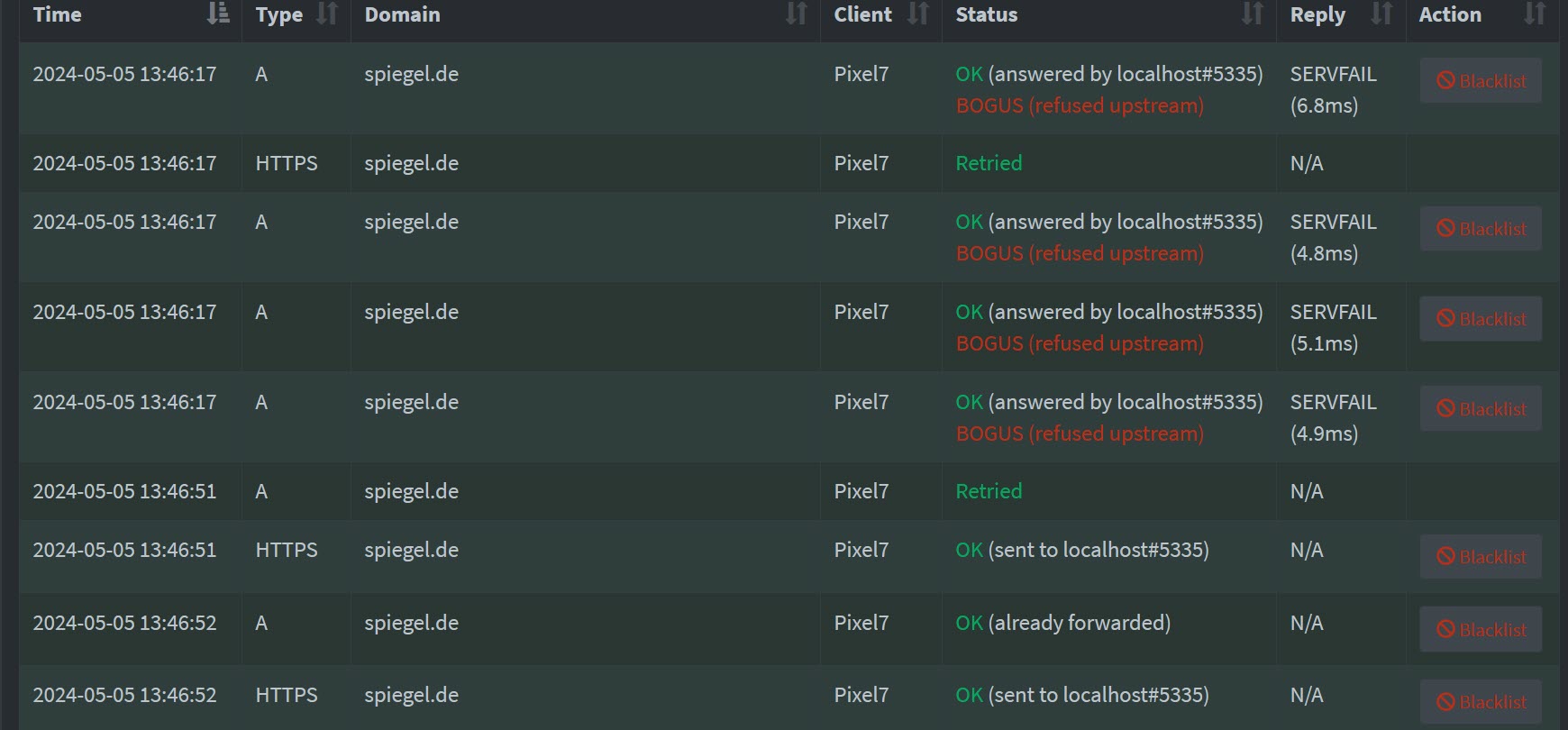Blacklist the query with 4.8ms SERVFAIL reply
1568x730 pixels.
[x=1481, y=229]
